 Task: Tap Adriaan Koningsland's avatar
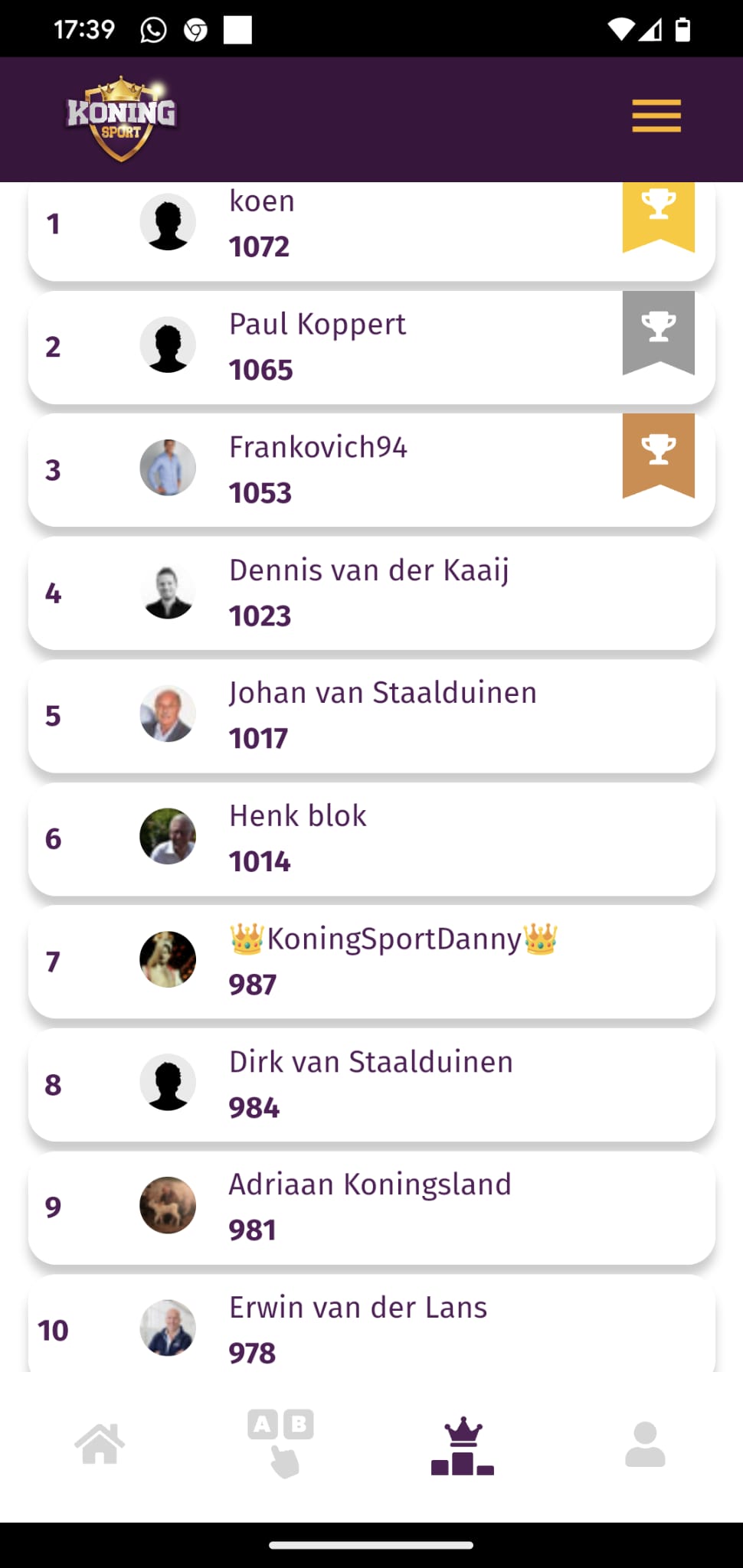click(168, 1205)
